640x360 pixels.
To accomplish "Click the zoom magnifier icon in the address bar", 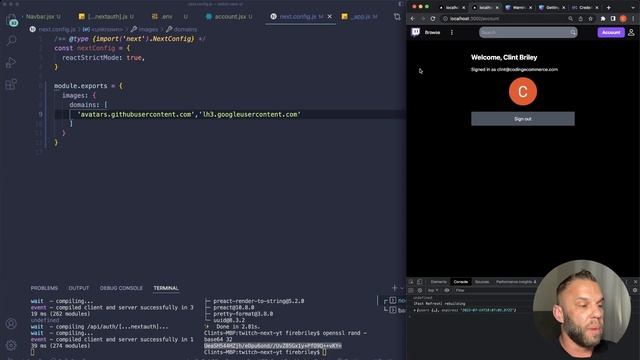I will click(570, 19).
